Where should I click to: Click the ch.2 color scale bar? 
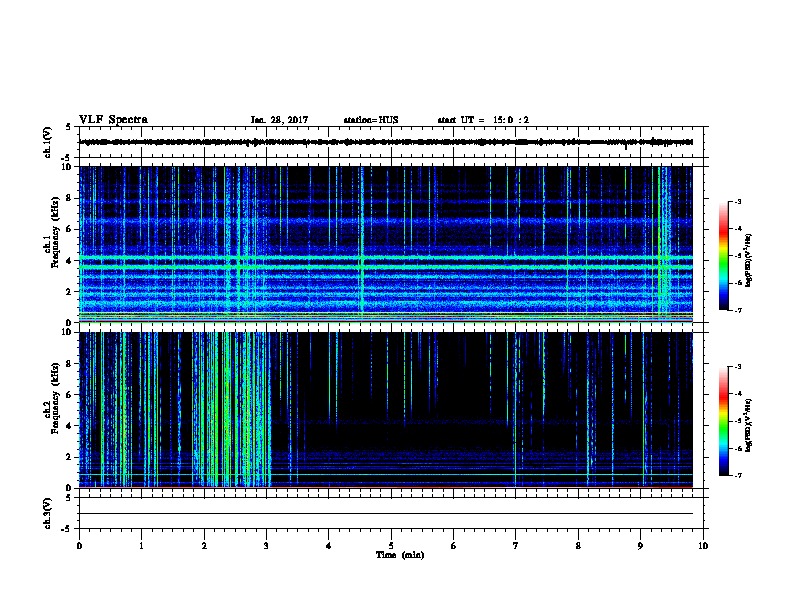(x=723, y=421)
